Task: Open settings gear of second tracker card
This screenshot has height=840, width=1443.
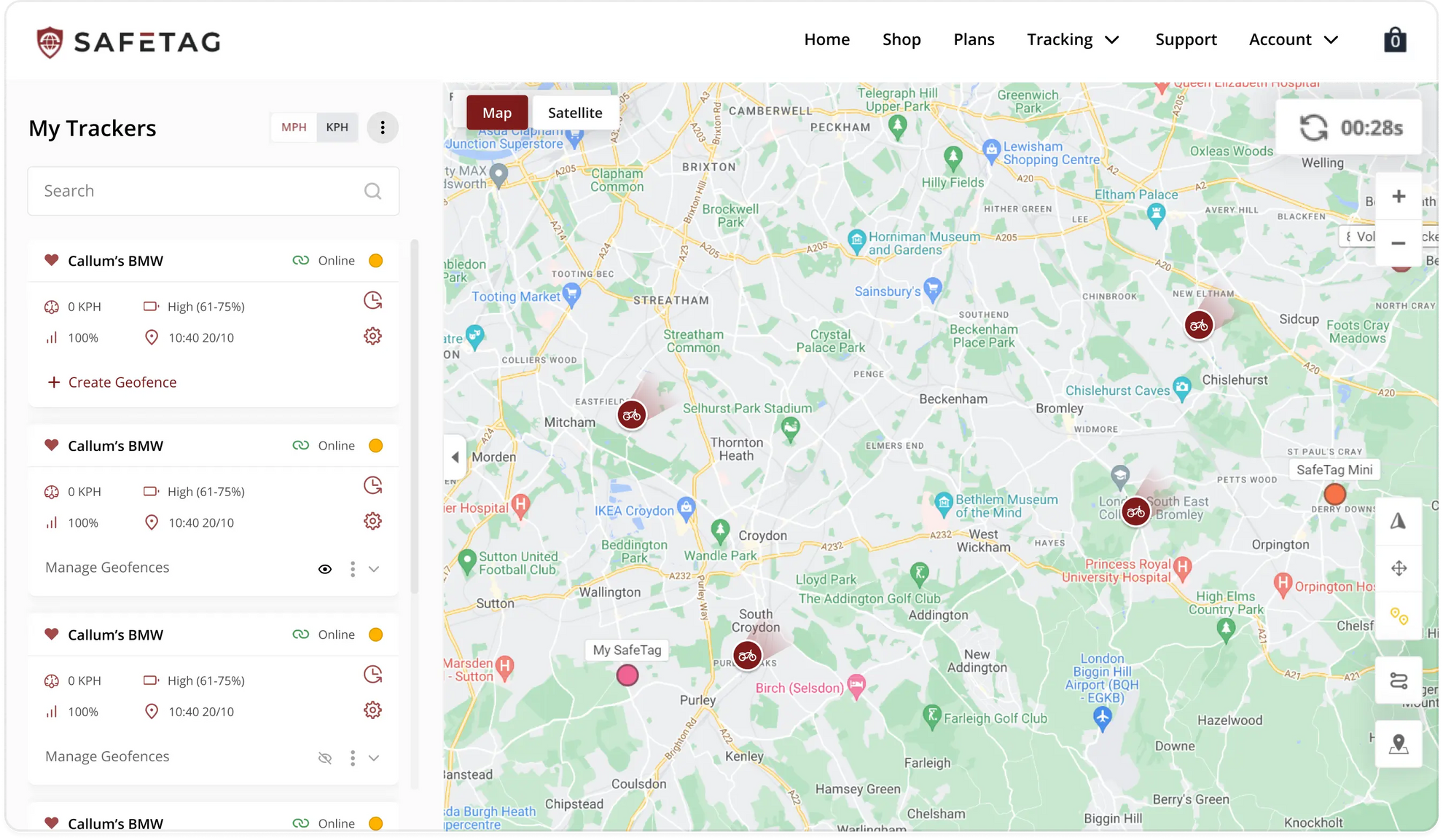Action: (372, 522)
